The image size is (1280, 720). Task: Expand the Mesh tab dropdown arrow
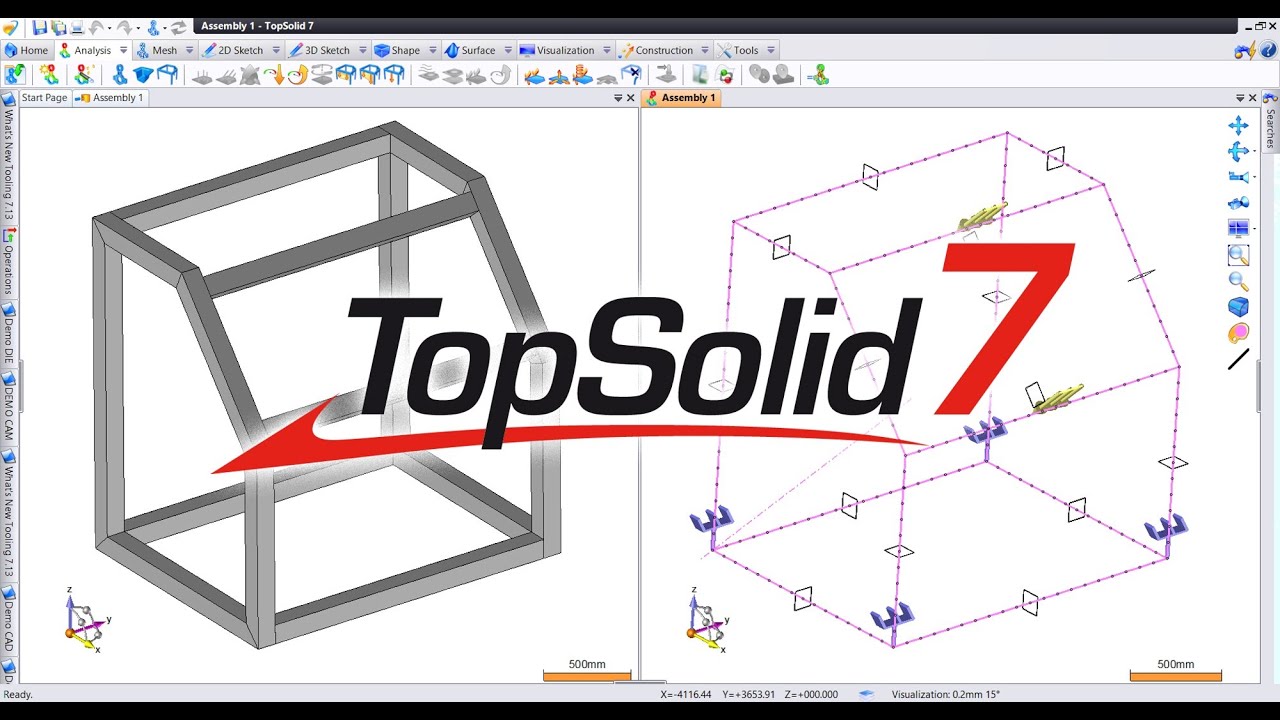188,50
